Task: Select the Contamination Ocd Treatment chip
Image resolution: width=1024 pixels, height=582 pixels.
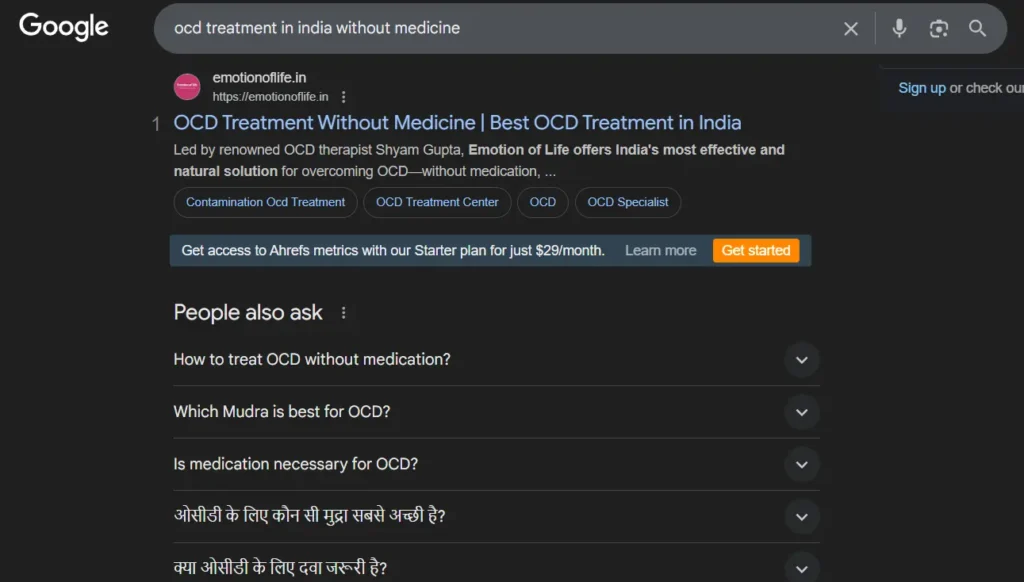Action: (265, 202)
